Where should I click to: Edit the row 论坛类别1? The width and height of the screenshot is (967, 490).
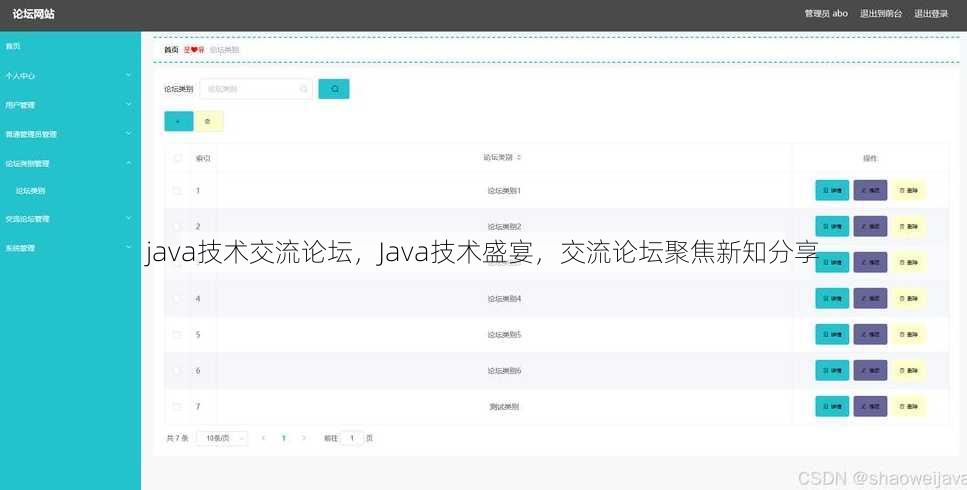[x=870, y=190]
